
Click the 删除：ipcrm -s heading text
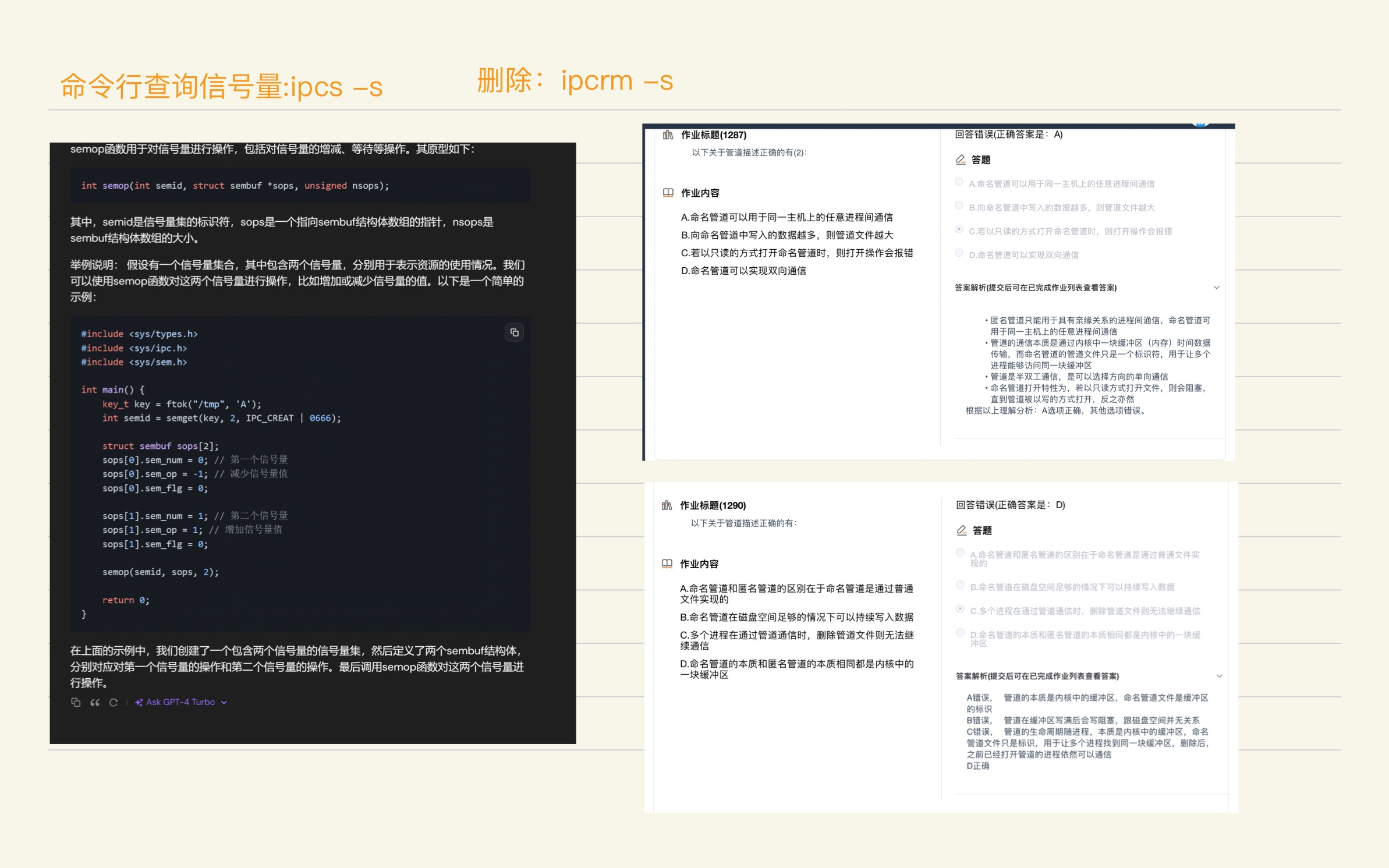[575, 80]
